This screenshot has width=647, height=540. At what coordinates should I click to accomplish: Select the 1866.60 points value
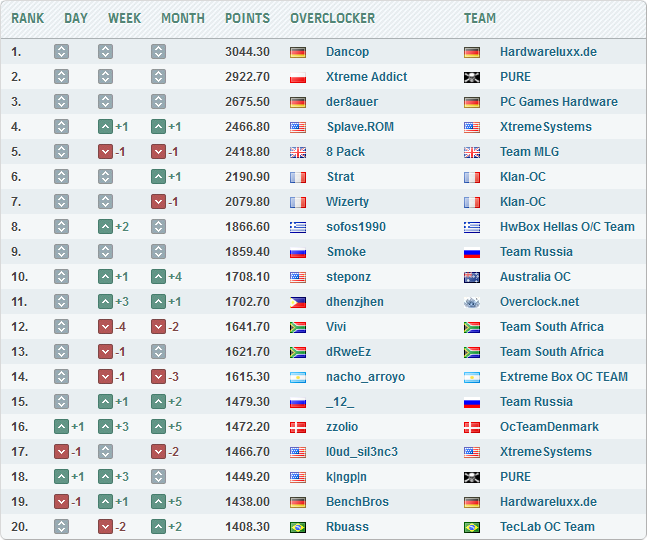247,227
